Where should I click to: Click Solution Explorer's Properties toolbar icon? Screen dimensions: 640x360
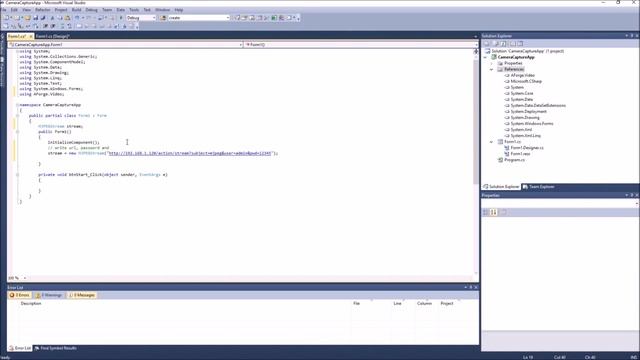click(486, 44)
